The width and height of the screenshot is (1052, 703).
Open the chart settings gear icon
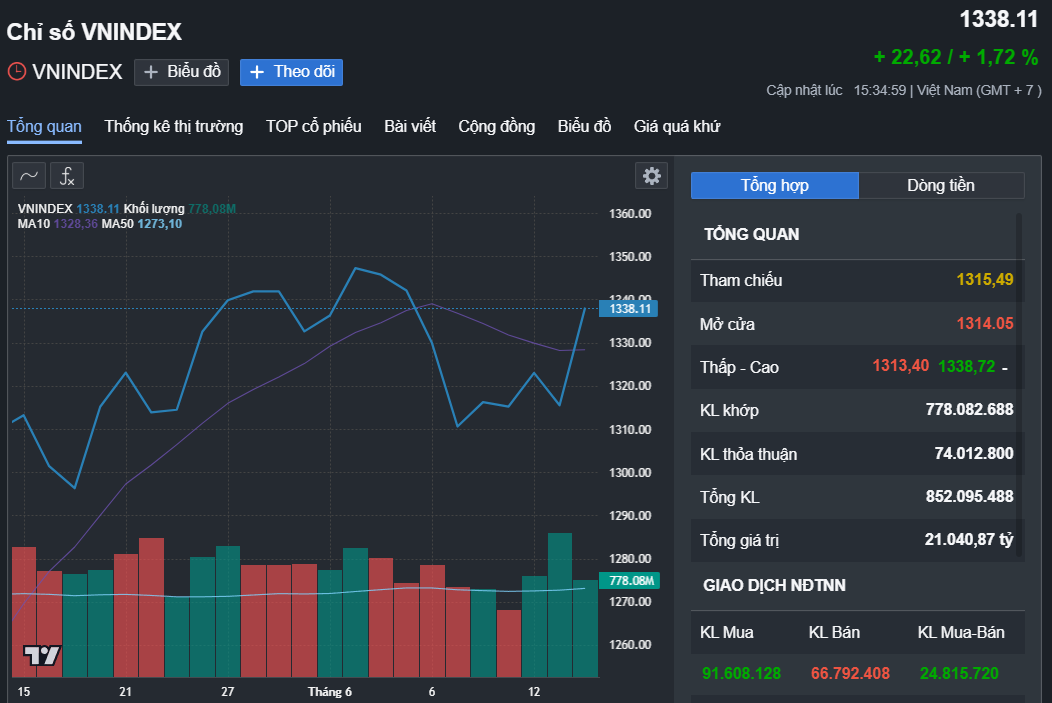(x=652, y=176)
